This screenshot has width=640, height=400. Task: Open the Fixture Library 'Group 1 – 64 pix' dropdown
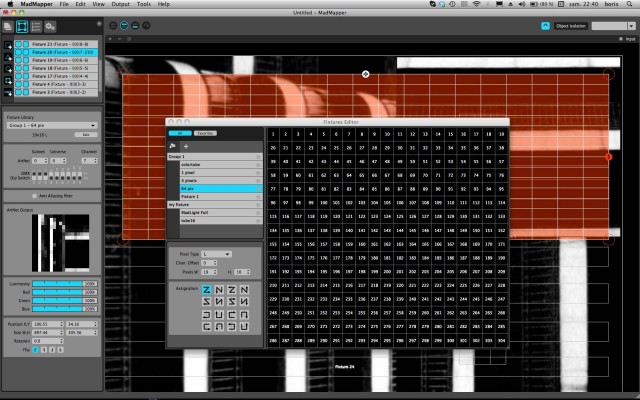pos(51,126)
